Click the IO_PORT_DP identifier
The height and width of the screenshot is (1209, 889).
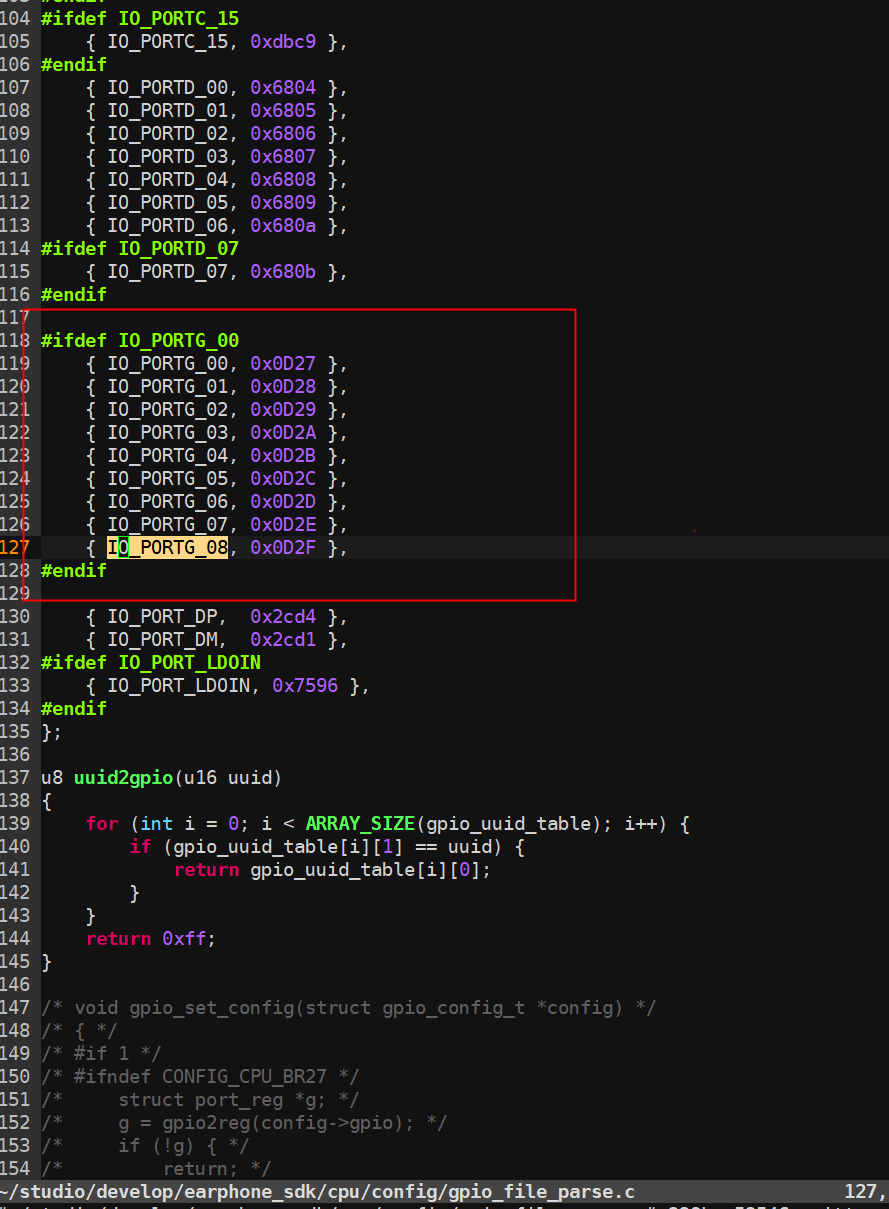[163, 617]
